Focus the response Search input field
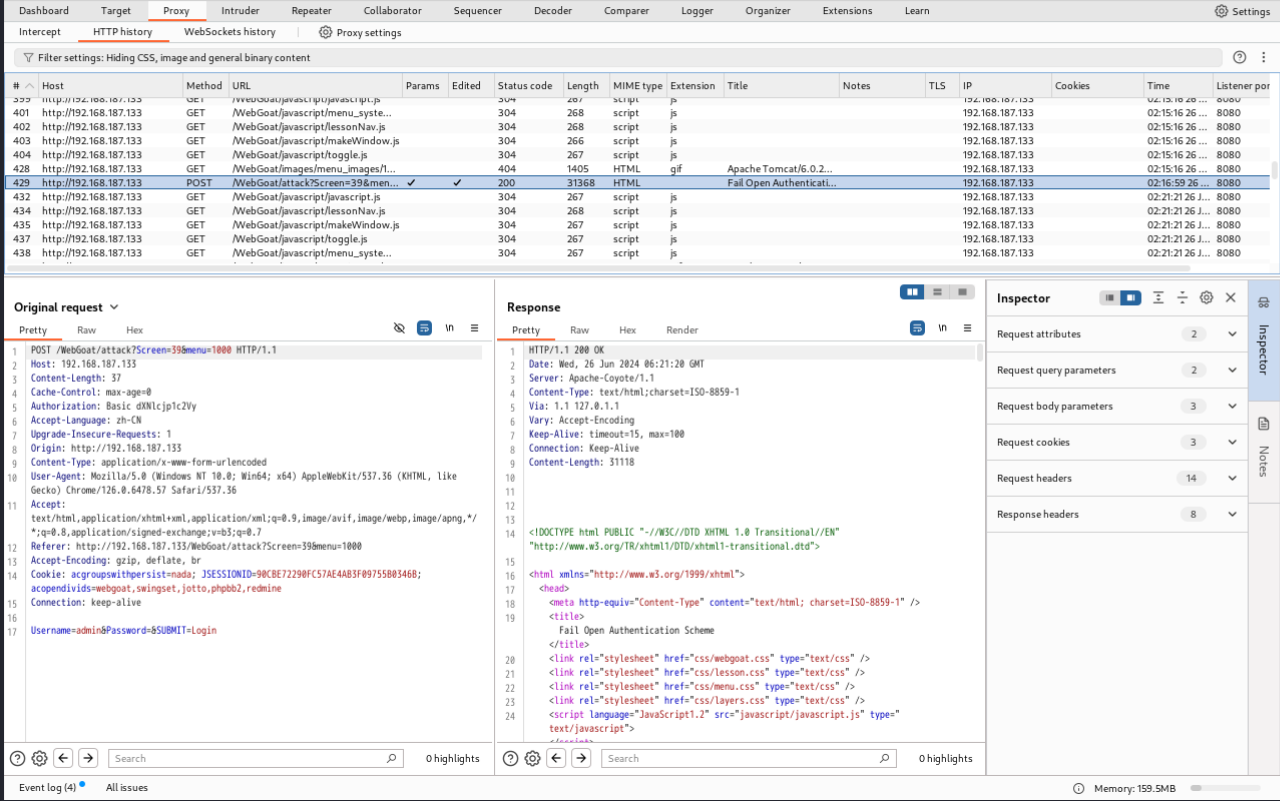This screenshot has width=1280, height=801. tap(749, 758)
